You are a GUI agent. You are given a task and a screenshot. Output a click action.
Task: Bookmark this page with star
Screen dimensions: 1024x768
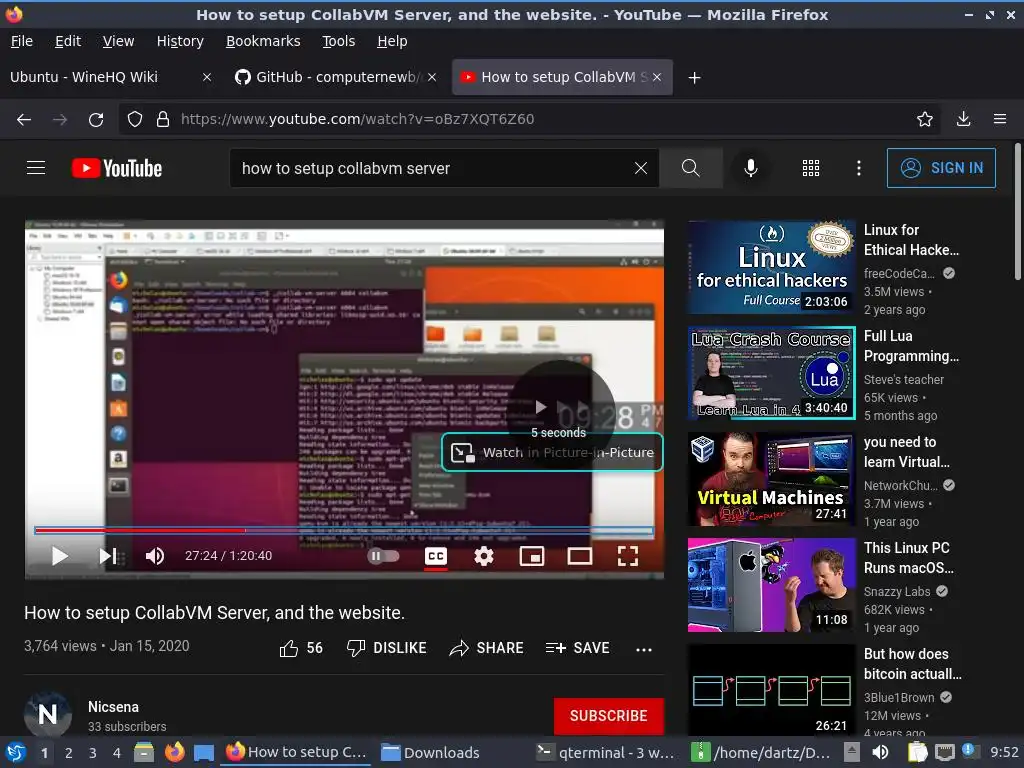[x=924, y=119]
